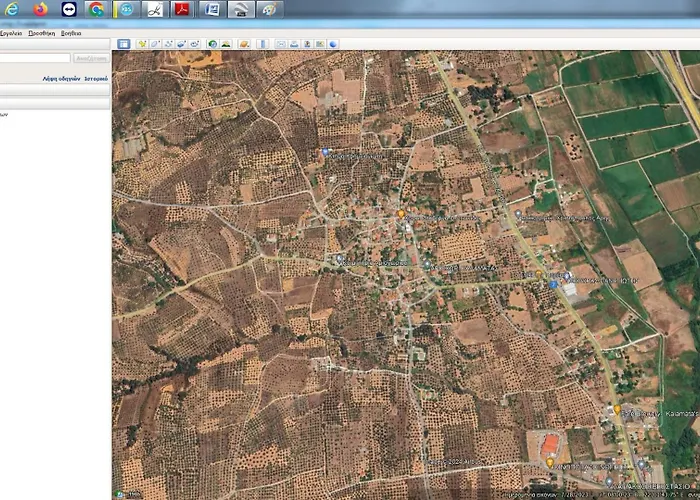Click the Record a Tour icon
This screenshot has height=500, width=700.
195,44
